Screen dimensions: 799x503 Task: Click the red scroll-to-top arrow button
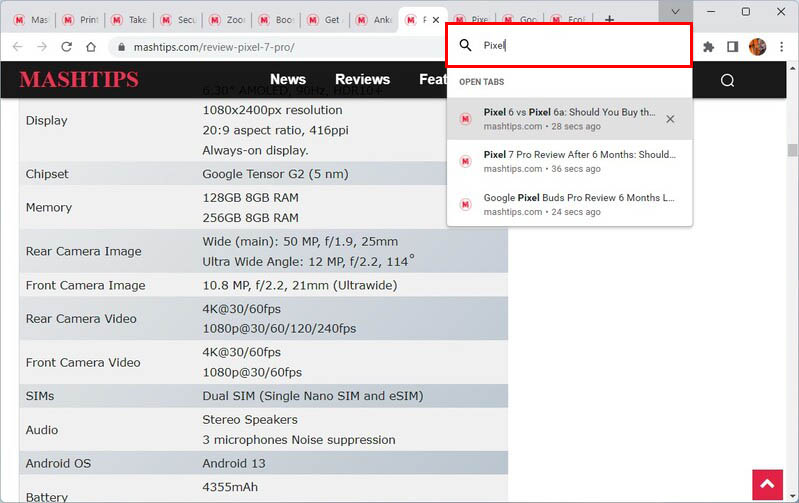pyautogui.click(x=767, y=484)
